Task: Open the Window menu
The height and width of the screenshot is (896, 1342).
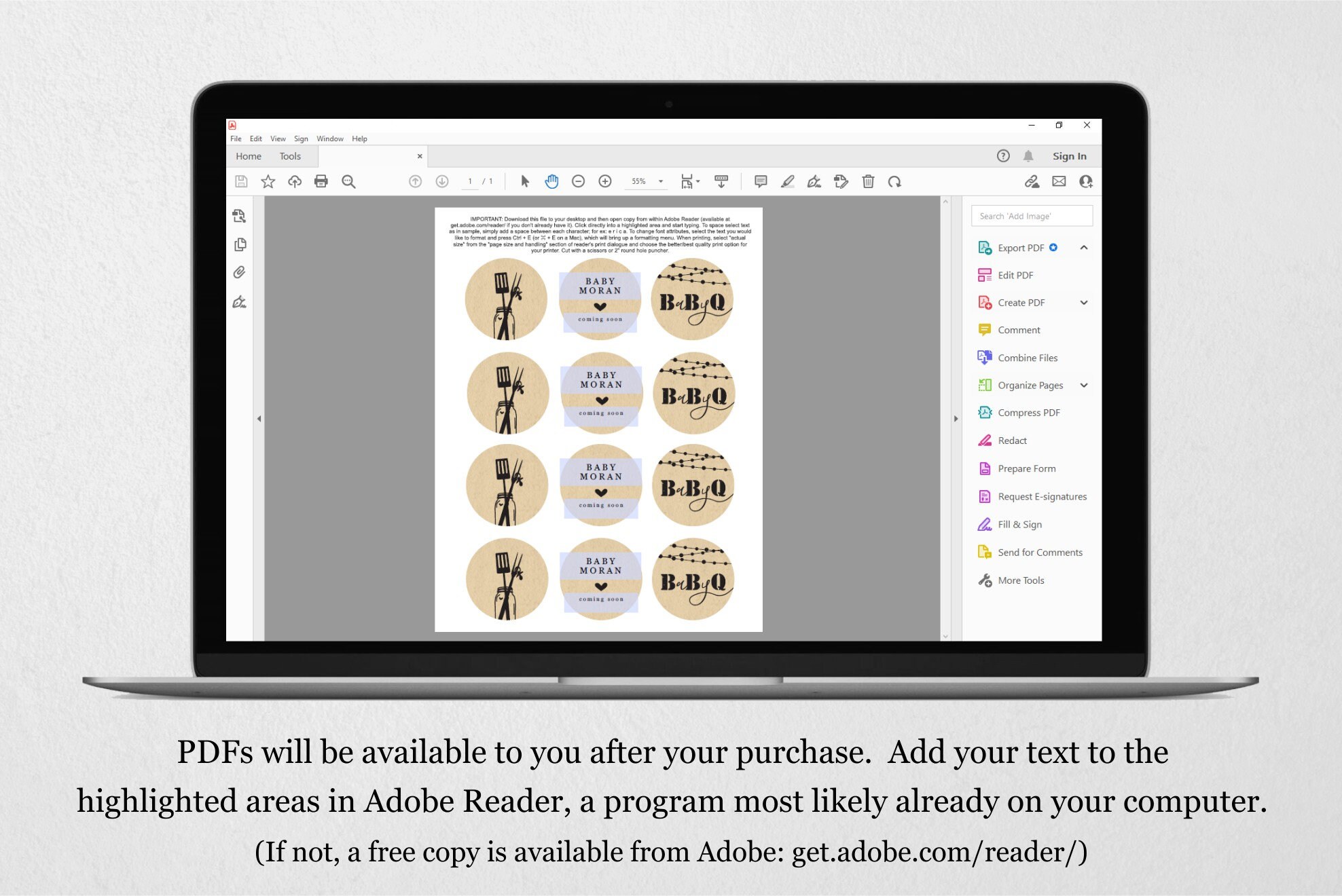Action: click(x=330, y=138)
